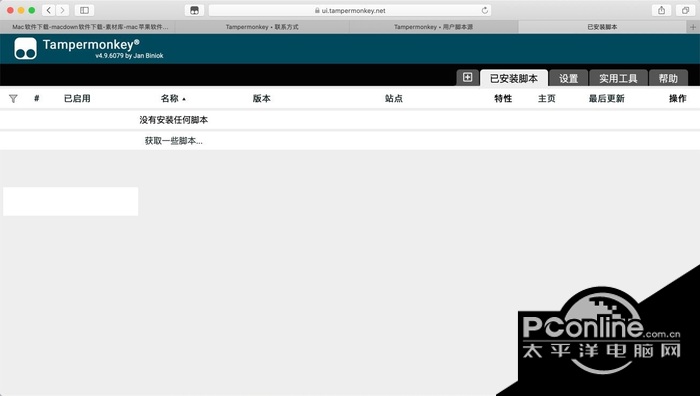Click the ui.tampermonkey.net address bar
Image resolution: width=700 pixels, height=396 pixels.
click(x=350, y=10)
